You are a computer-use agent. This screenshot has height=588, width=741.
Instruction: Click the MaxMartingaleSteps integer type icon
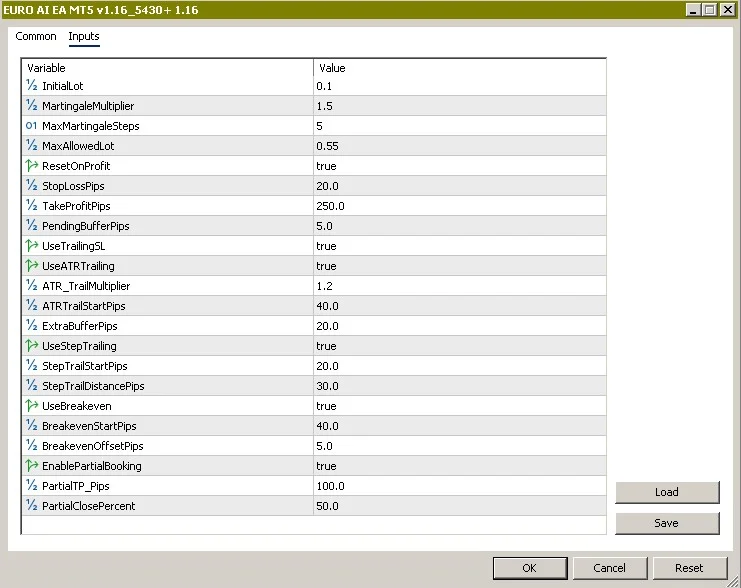pos(32,126)
